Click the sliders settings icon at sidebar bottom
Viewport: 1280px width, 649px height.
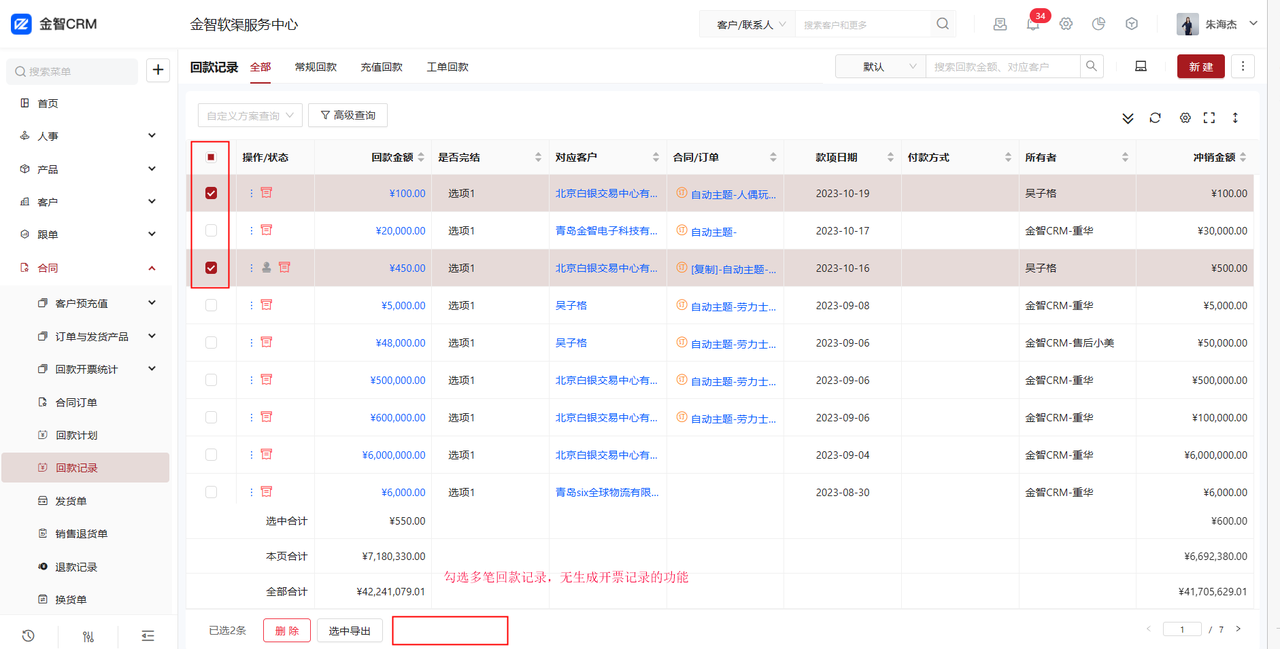tap(88, 636)
